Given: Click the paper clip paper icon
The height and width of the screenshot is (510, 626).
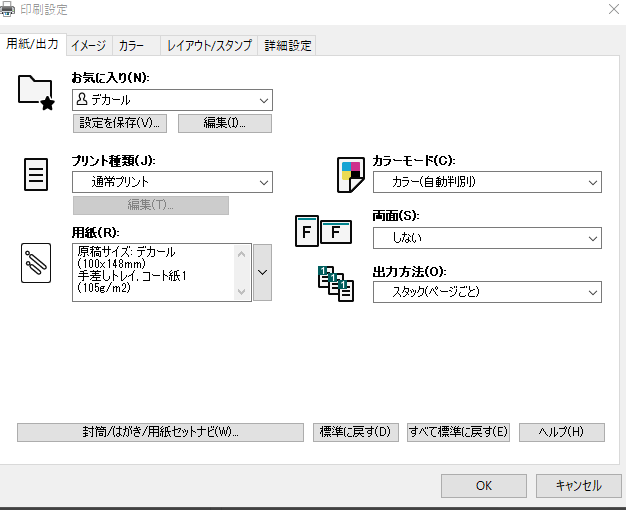Looking at the screenshot, I should point(36,263).
